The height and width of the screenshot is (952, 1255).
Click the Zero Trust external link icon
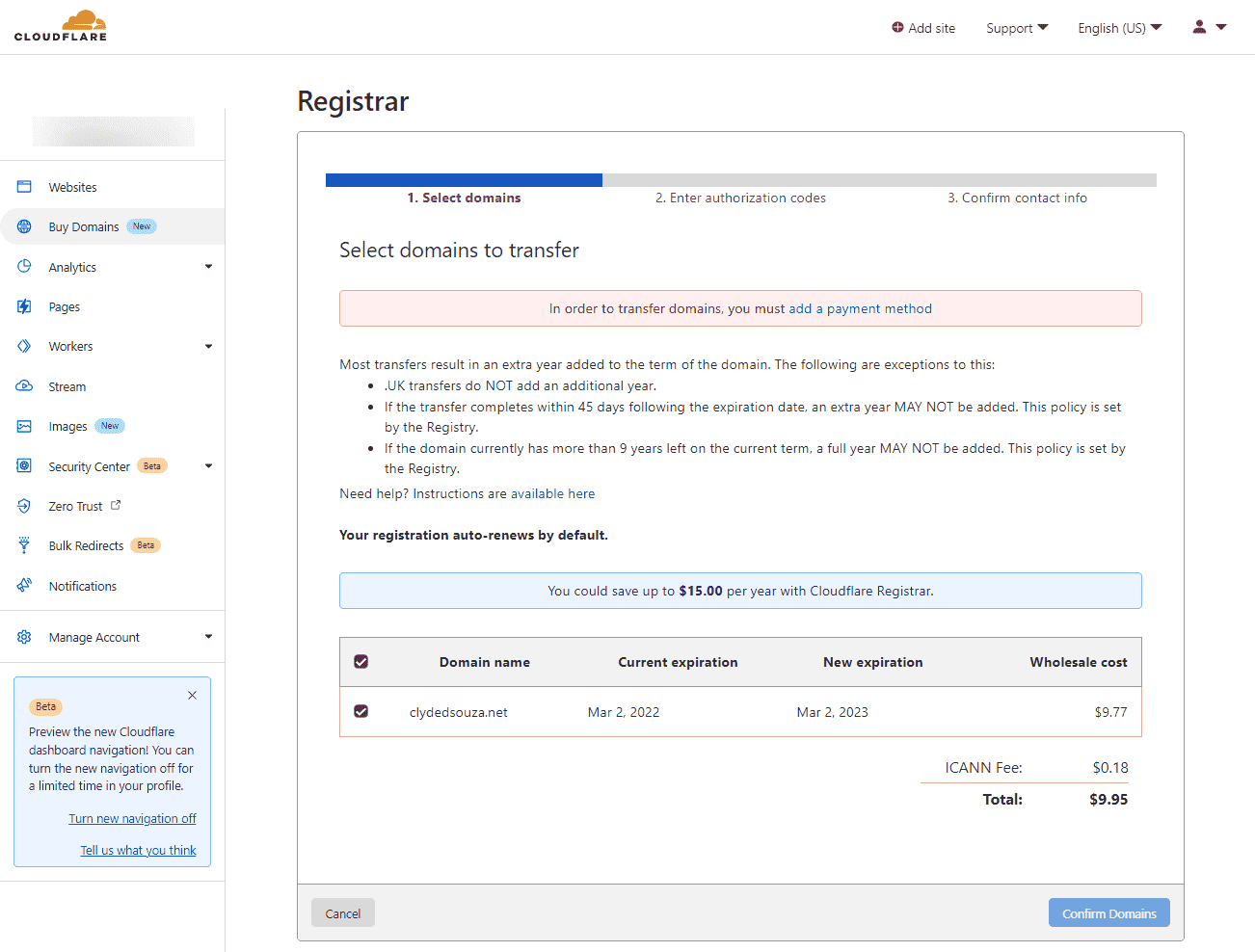pos(116,505)
